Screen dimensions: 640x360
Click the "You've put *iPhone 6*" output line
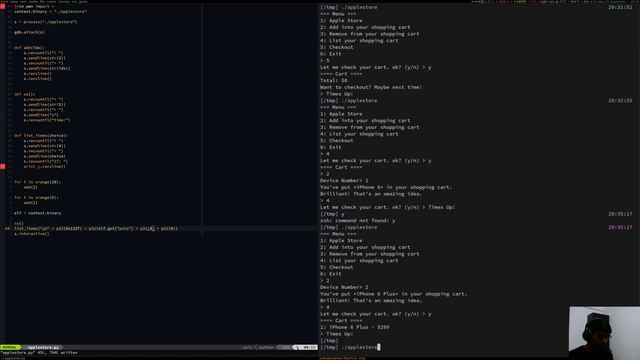[x=386, y=187]
